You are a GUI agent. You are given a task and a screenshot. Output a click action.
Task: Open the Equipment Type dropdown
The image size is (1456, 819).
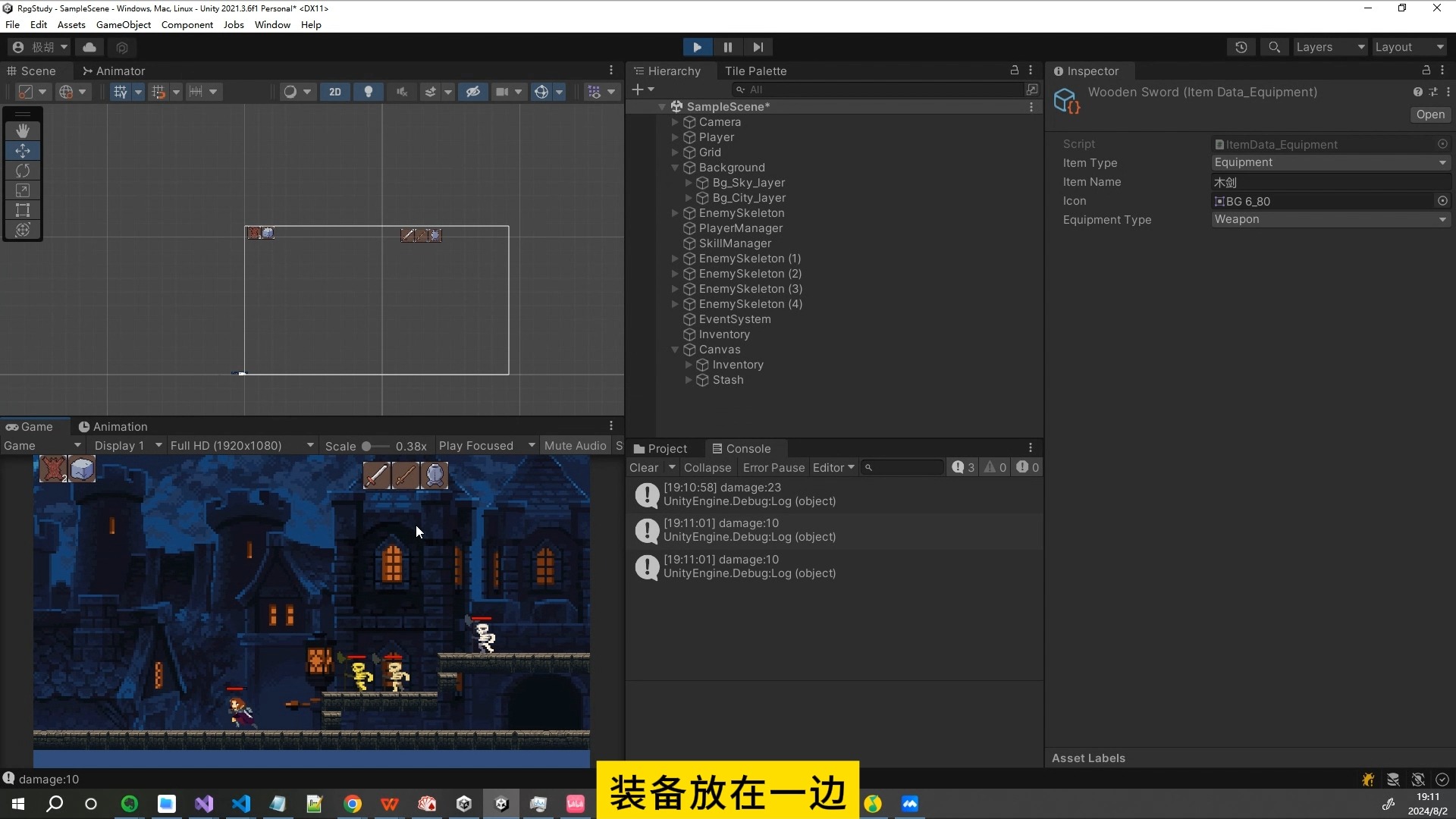1329,219
